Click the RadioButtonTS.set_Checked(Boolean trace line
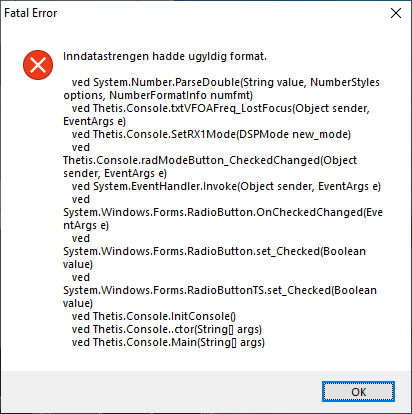 220,290
